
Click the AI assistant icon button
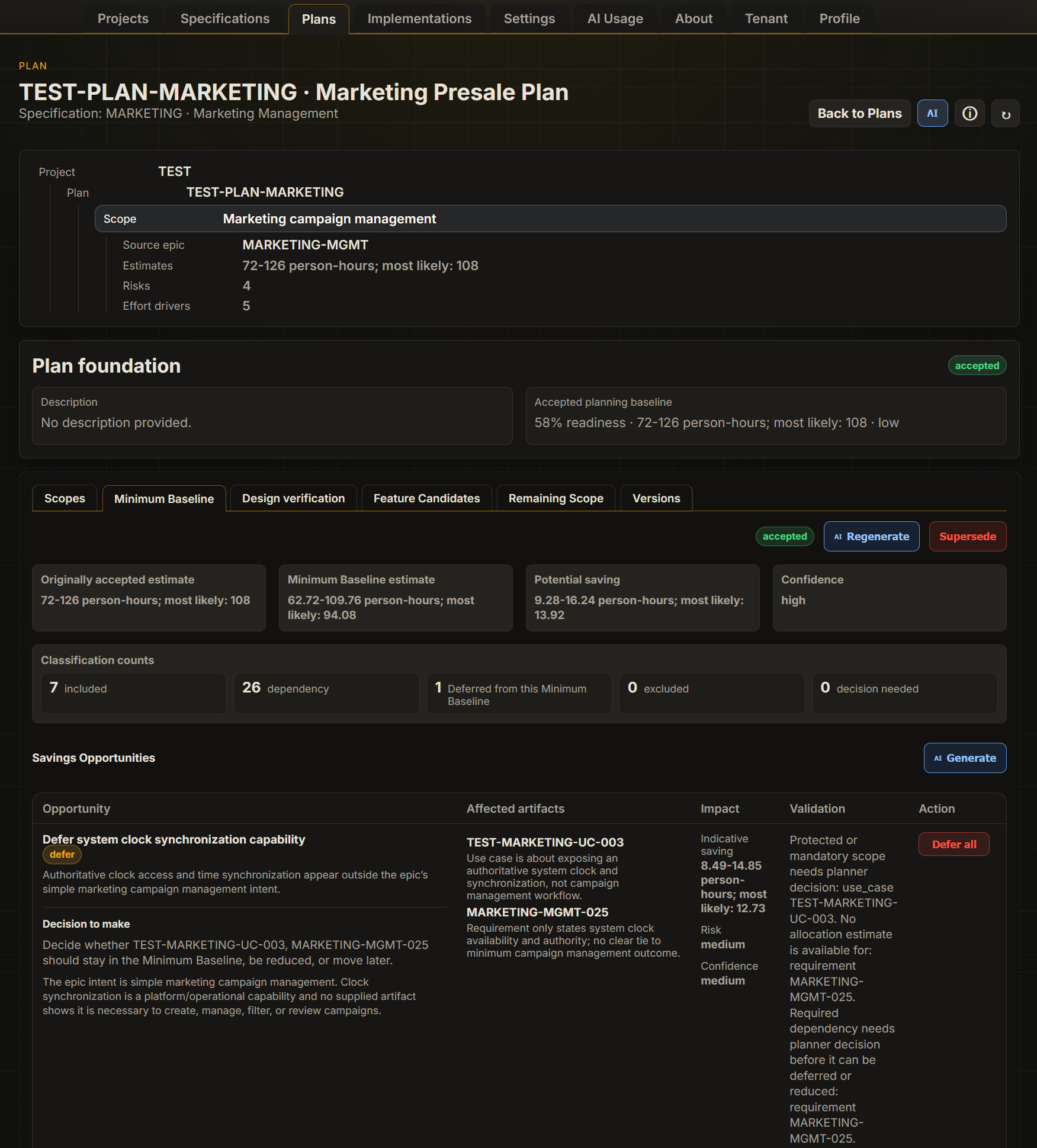[932, 113]
